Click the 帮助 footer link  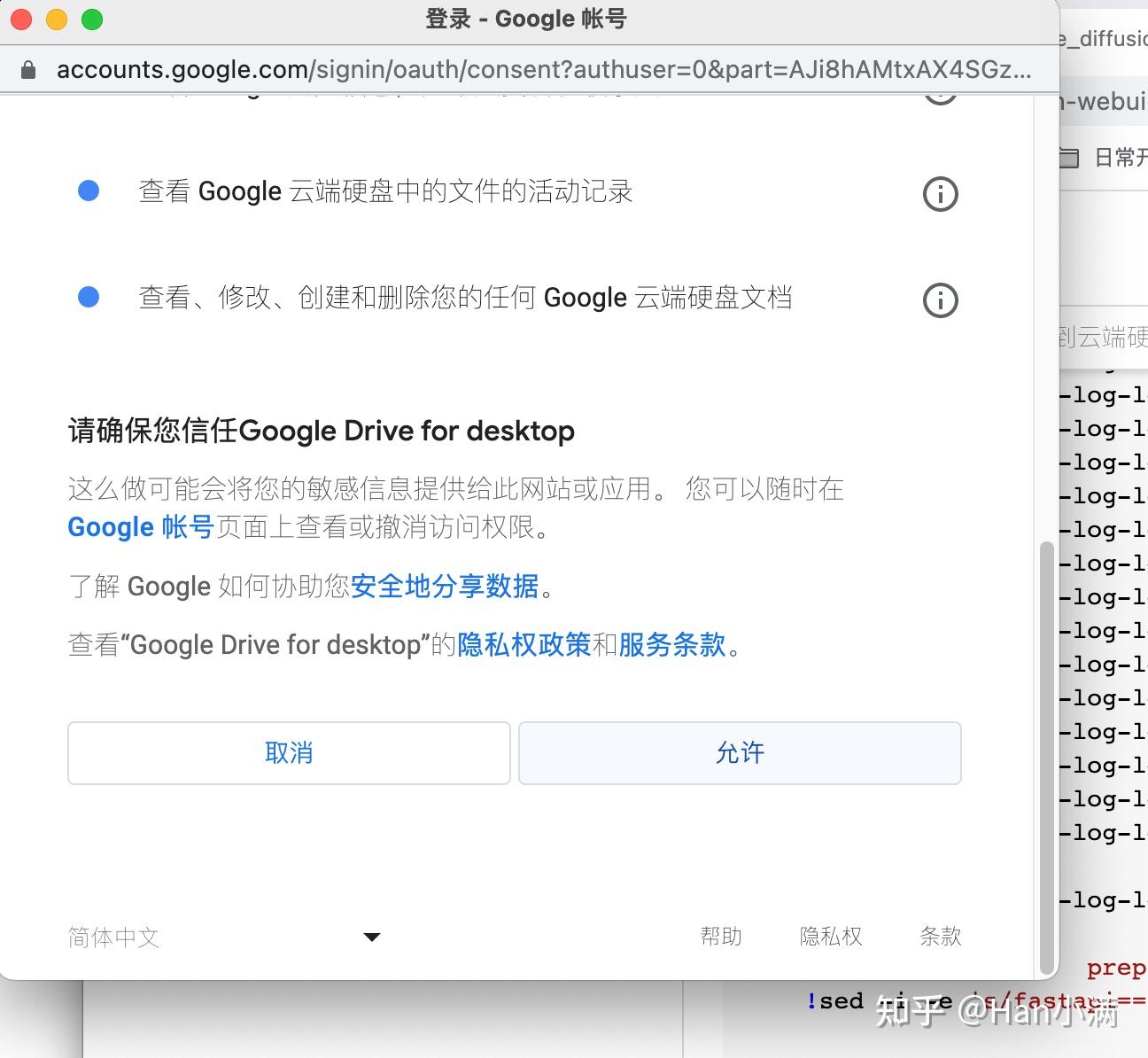tap(721, 937)
